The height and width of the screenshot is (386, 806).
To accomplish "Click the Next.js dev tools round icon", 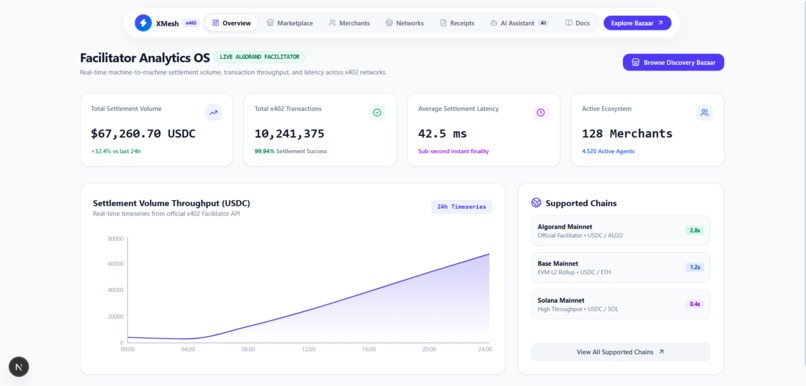I will 19,367.
